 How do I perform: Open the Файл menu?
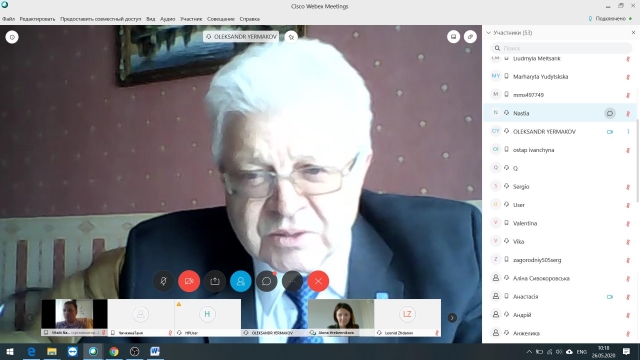coord(8,19)
